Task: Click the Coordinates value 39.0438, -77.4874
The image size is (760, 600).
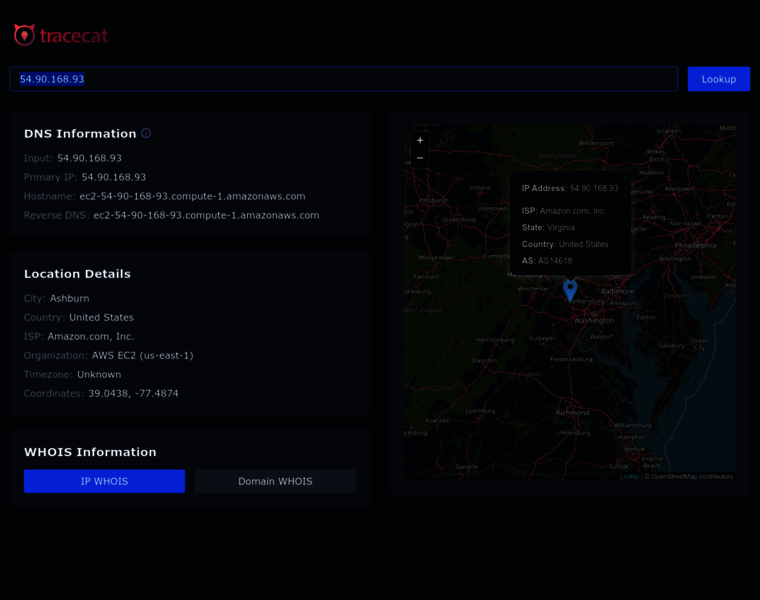Action: click(133, 393)
